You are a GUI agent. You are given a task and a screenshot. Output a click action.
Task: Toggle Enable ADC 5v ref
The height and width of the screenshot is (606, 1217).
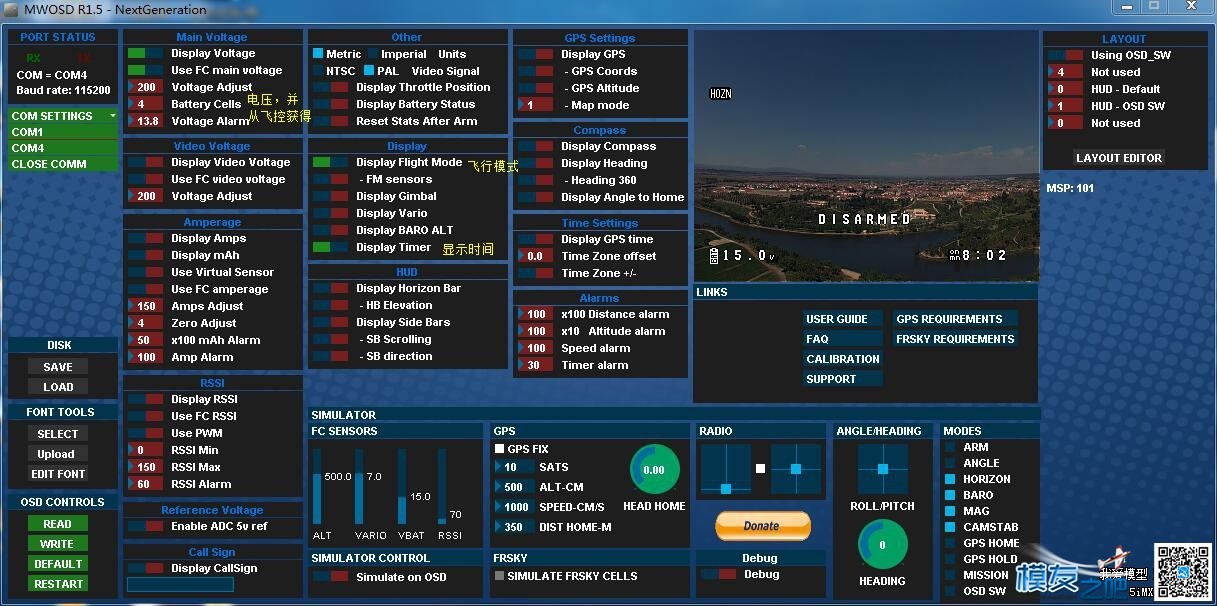[x=145, y=526]
